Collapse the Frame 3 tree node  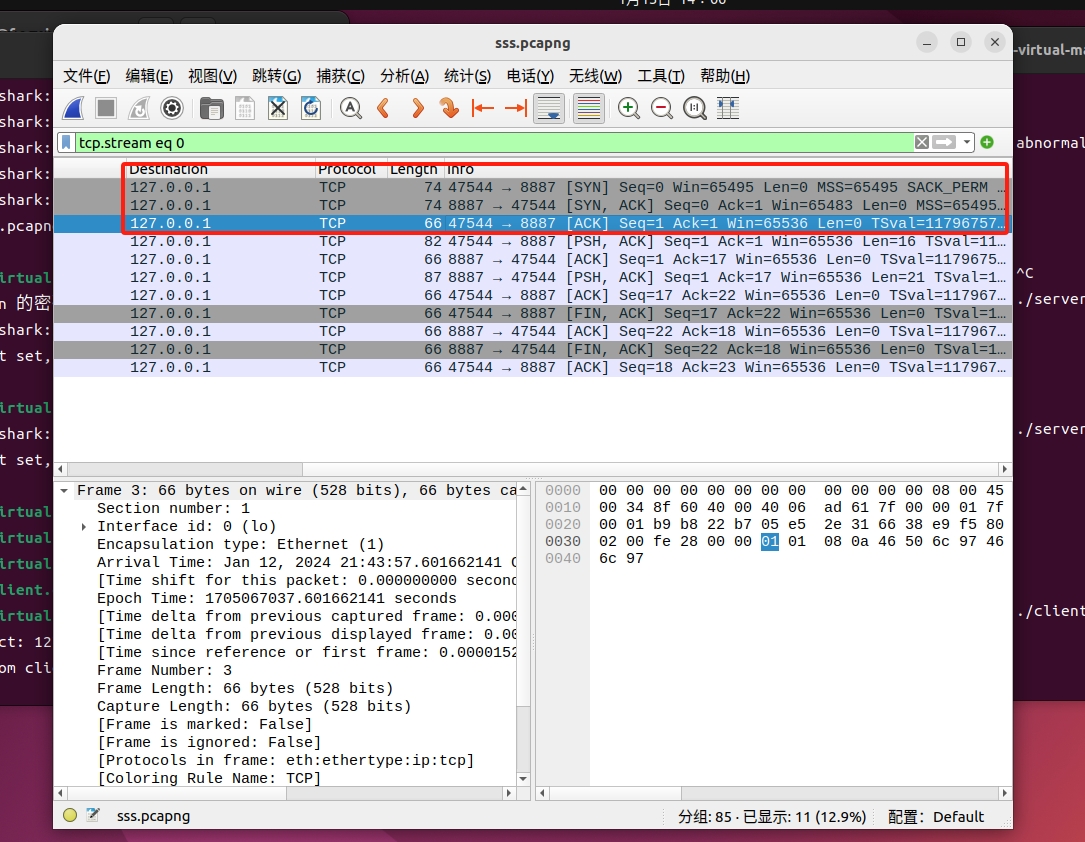(x=64, y=491)
